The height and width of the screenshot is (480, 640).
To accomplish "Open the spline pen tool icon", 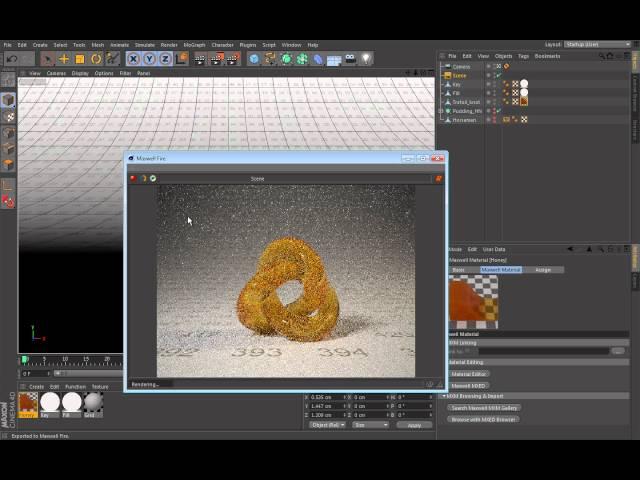I will click(x=270, y=59).
